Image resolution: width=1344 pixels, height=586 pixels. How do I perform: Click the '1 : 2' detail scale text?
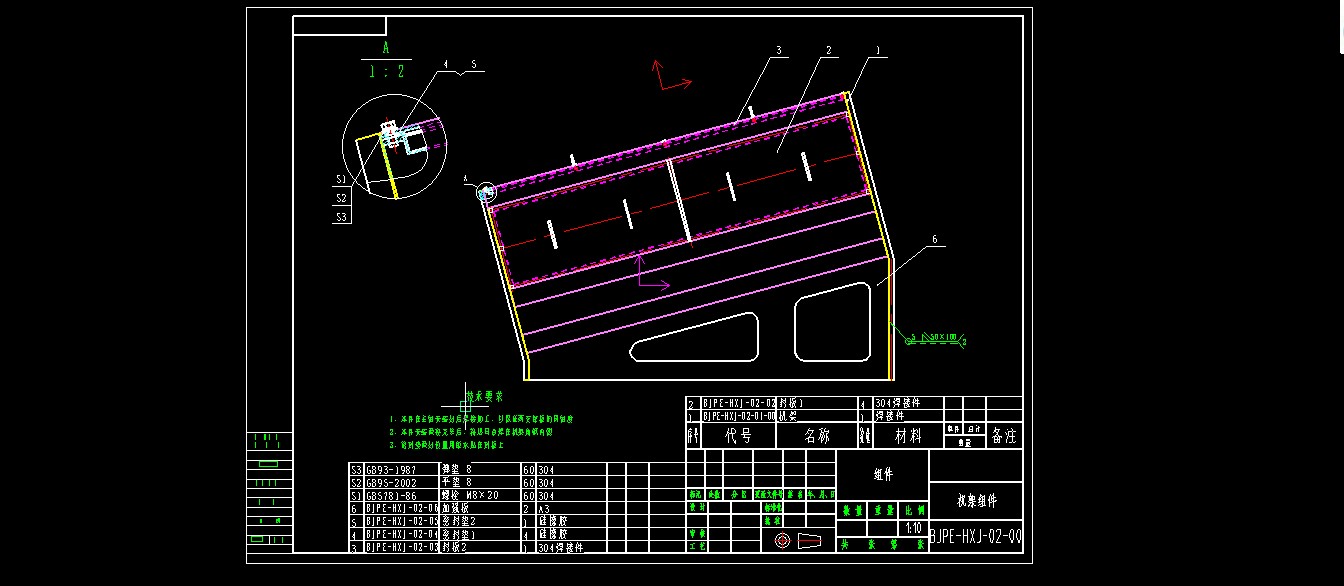click(386, 71)
